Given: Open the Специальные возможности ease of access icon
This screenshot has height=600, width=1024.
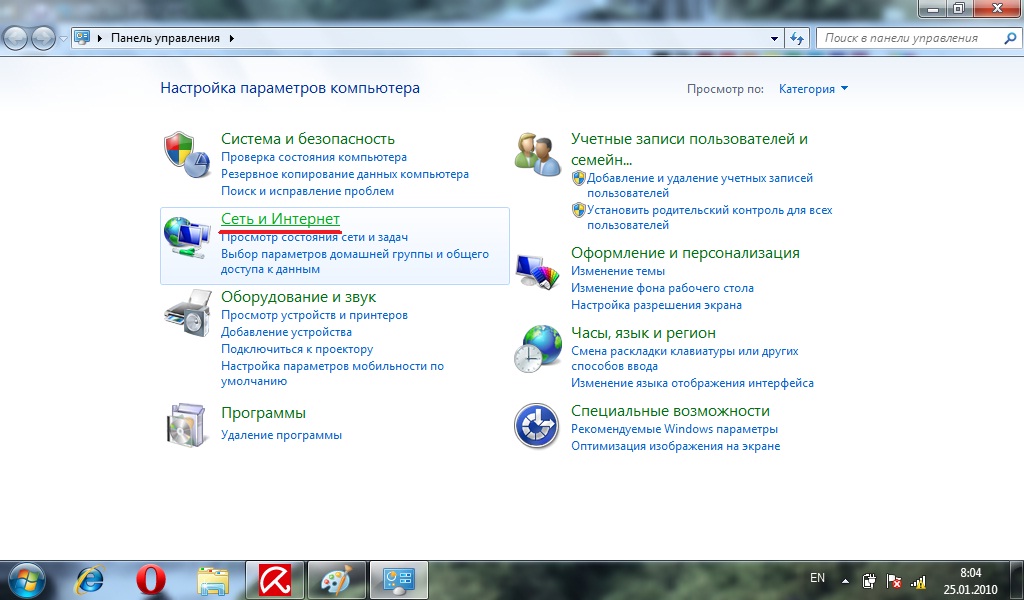Looking at the screenshot, I should [x=536, y=426].
